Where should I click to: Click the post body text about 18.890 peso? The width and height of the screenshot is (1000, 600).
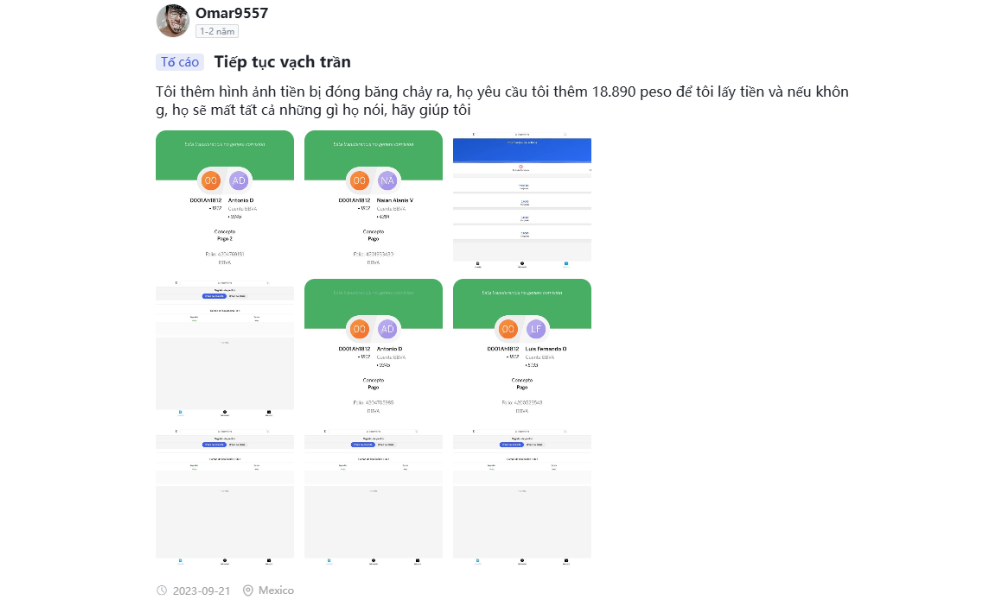click(x=500, y=101)
